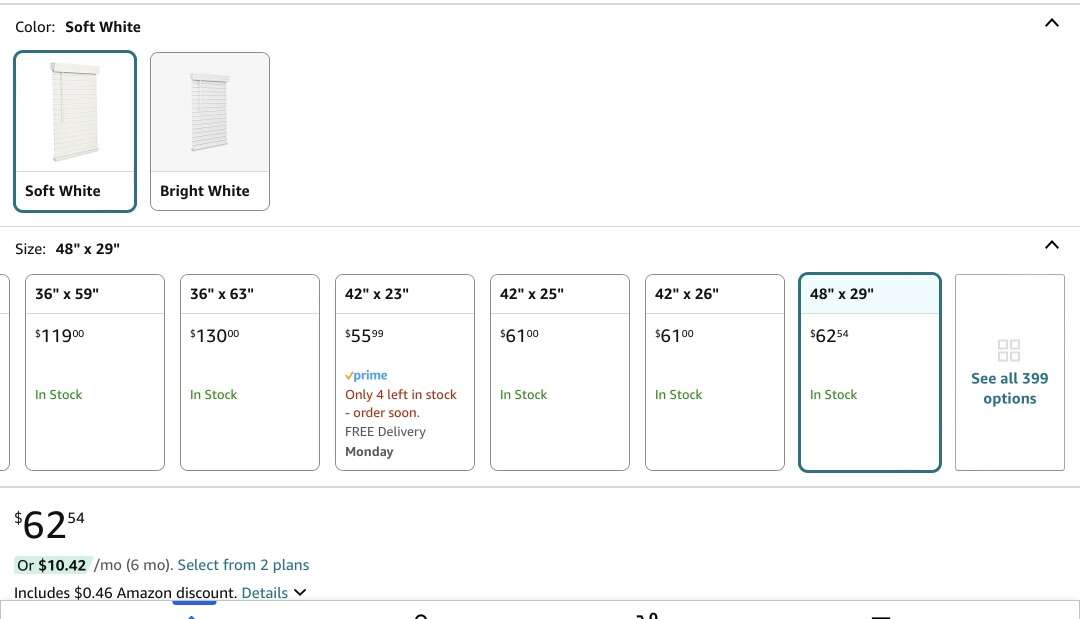
Task: Expand the Amazon discount Details chevron
Action: coord(300,592)
